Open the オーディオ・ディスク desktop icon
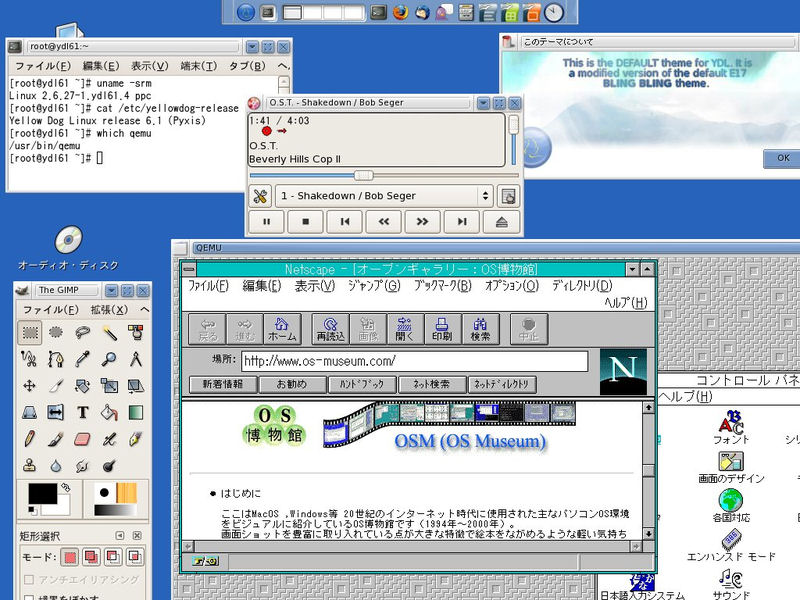The width and height of the screenshot is (800, 600). coord(68,248)
